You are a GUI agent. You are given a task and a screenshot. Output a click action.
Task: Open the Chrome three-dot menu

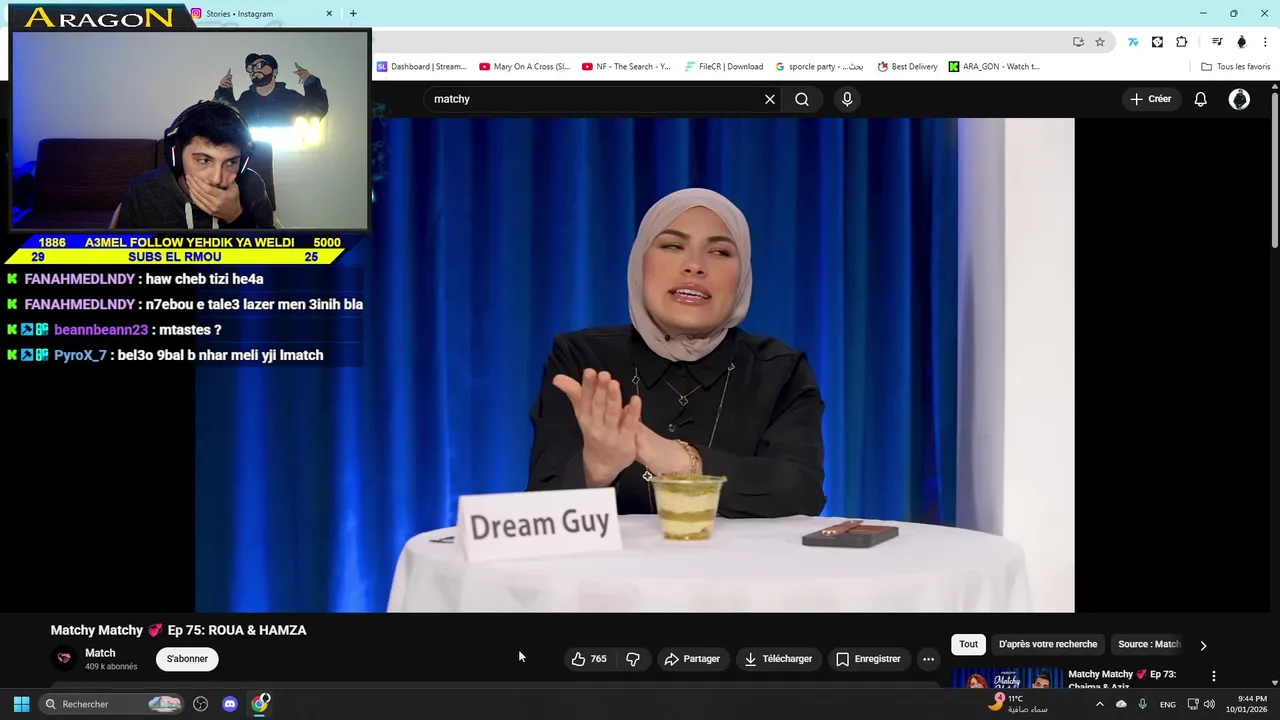tap(1266, 42)
